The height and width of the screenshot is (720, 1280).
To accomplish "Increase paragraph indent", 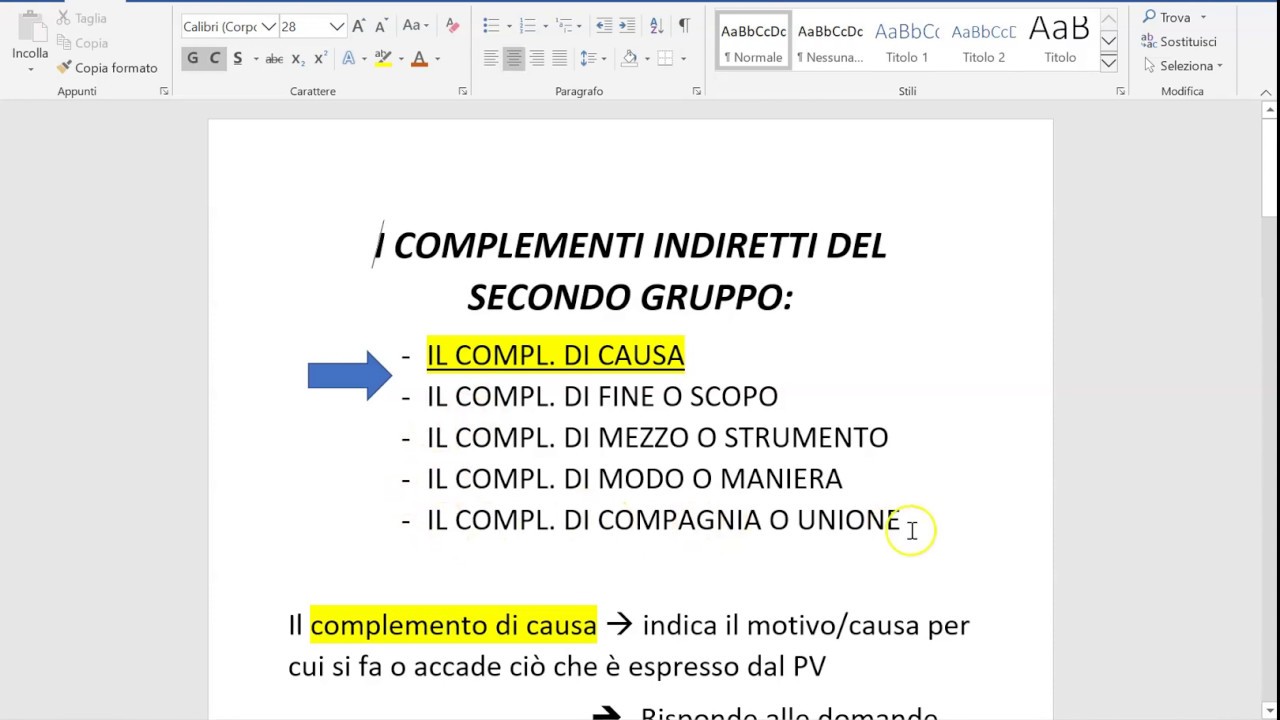I will pos(627,26).
